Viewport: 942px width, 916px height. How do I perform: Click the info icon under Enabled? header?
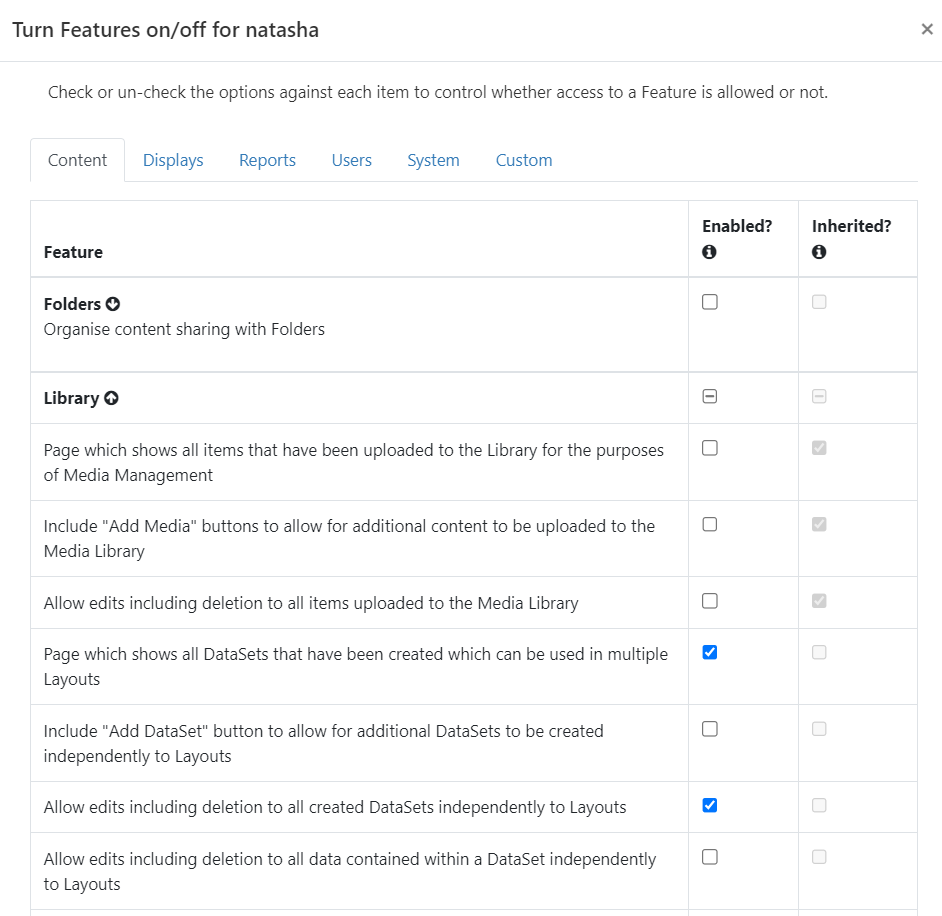710,253
